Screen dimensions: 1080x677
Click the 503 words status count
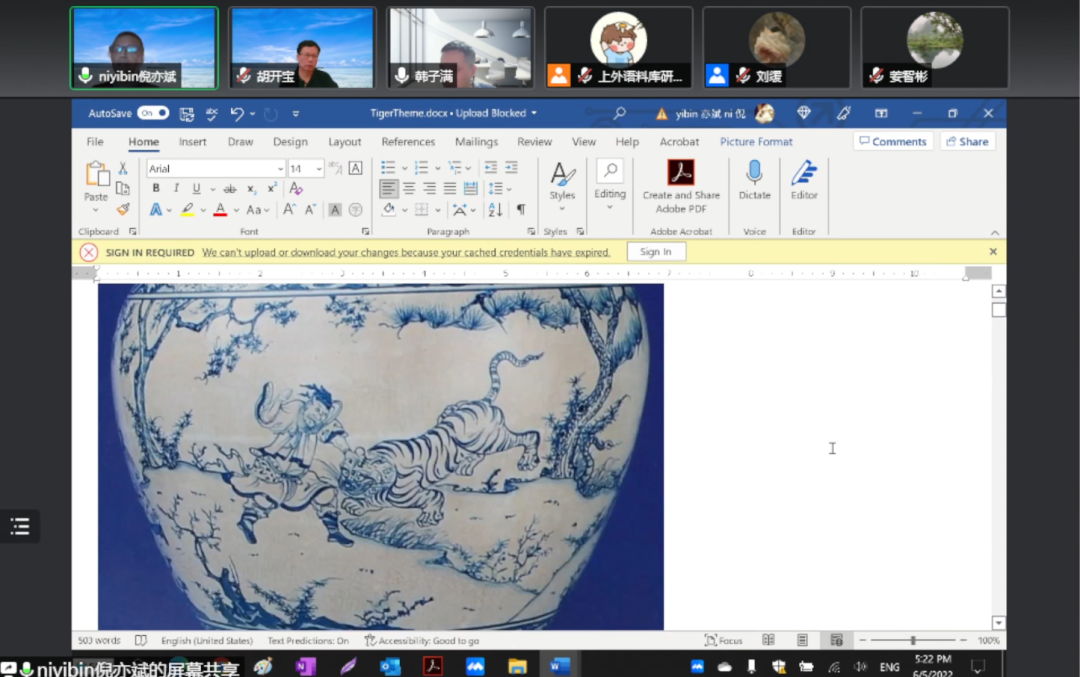click(99, 640)
